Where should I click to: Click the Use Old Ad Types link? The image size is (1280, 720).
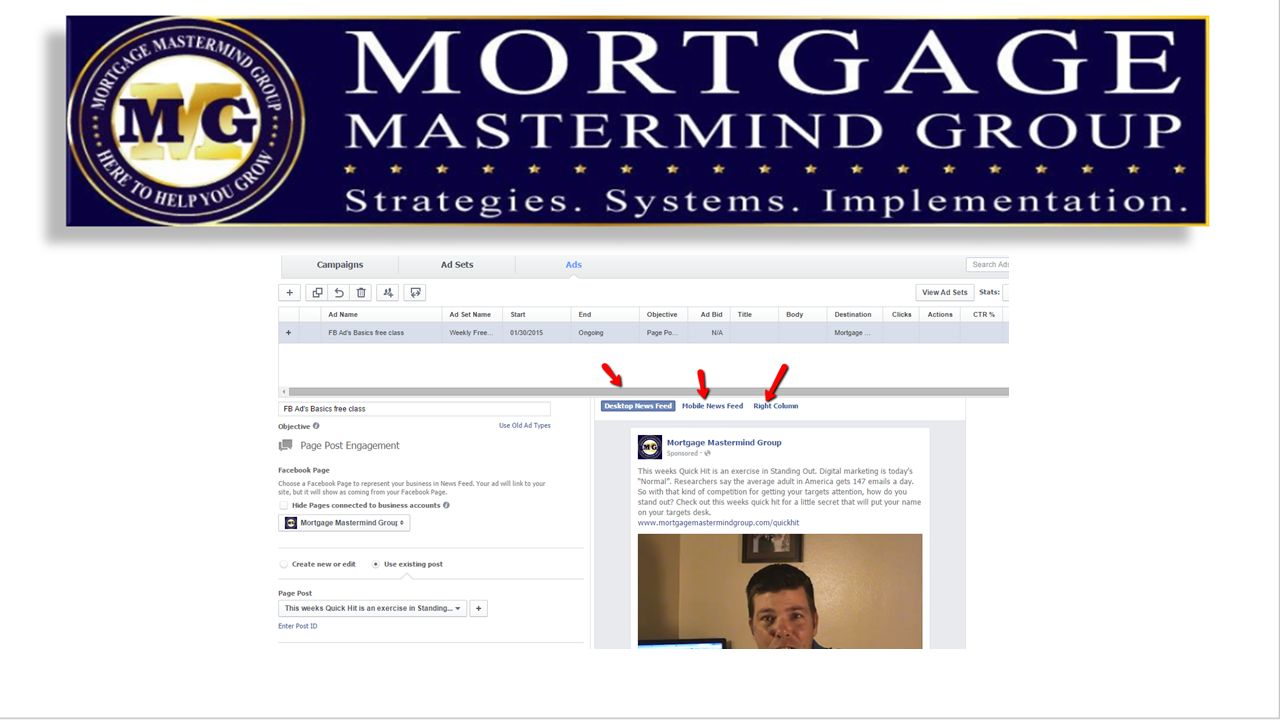pyautogui.click(x=525, y=426)
